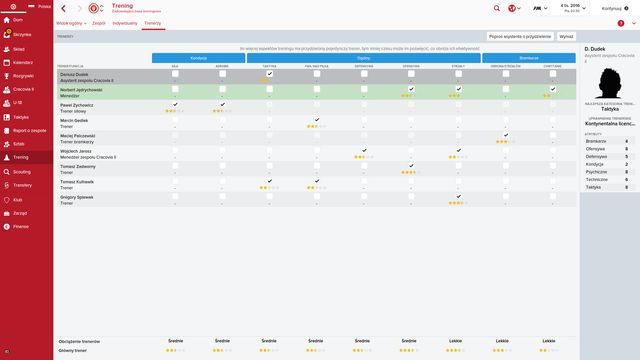Open the date dropdown in top bar
The height and width of the screenshot is (360, 640).
pyautogui.click(x=573, y=8)
